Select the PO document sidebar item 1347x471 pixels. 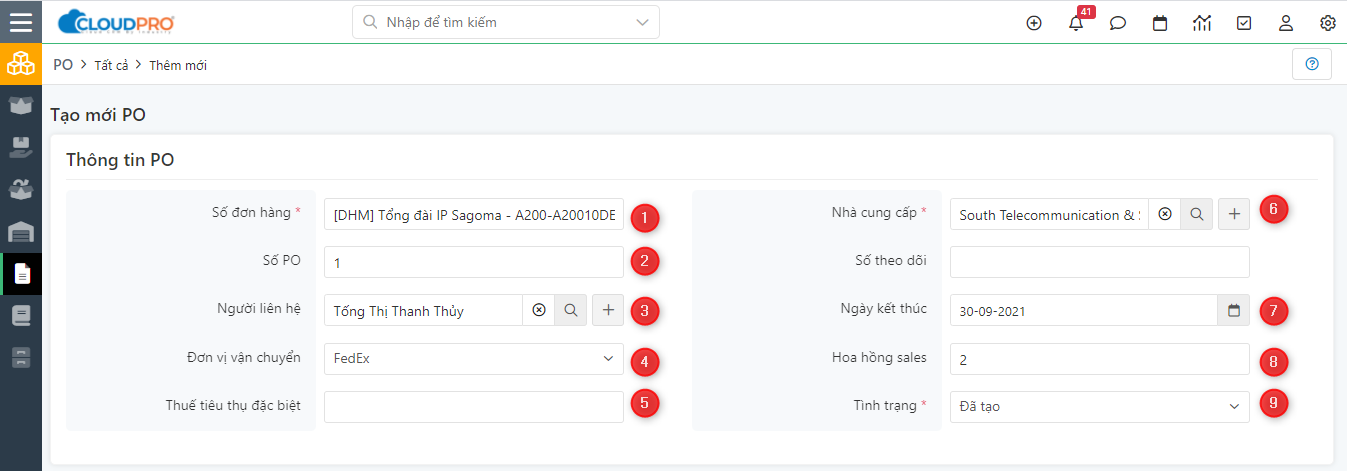[x=21, y=273]
